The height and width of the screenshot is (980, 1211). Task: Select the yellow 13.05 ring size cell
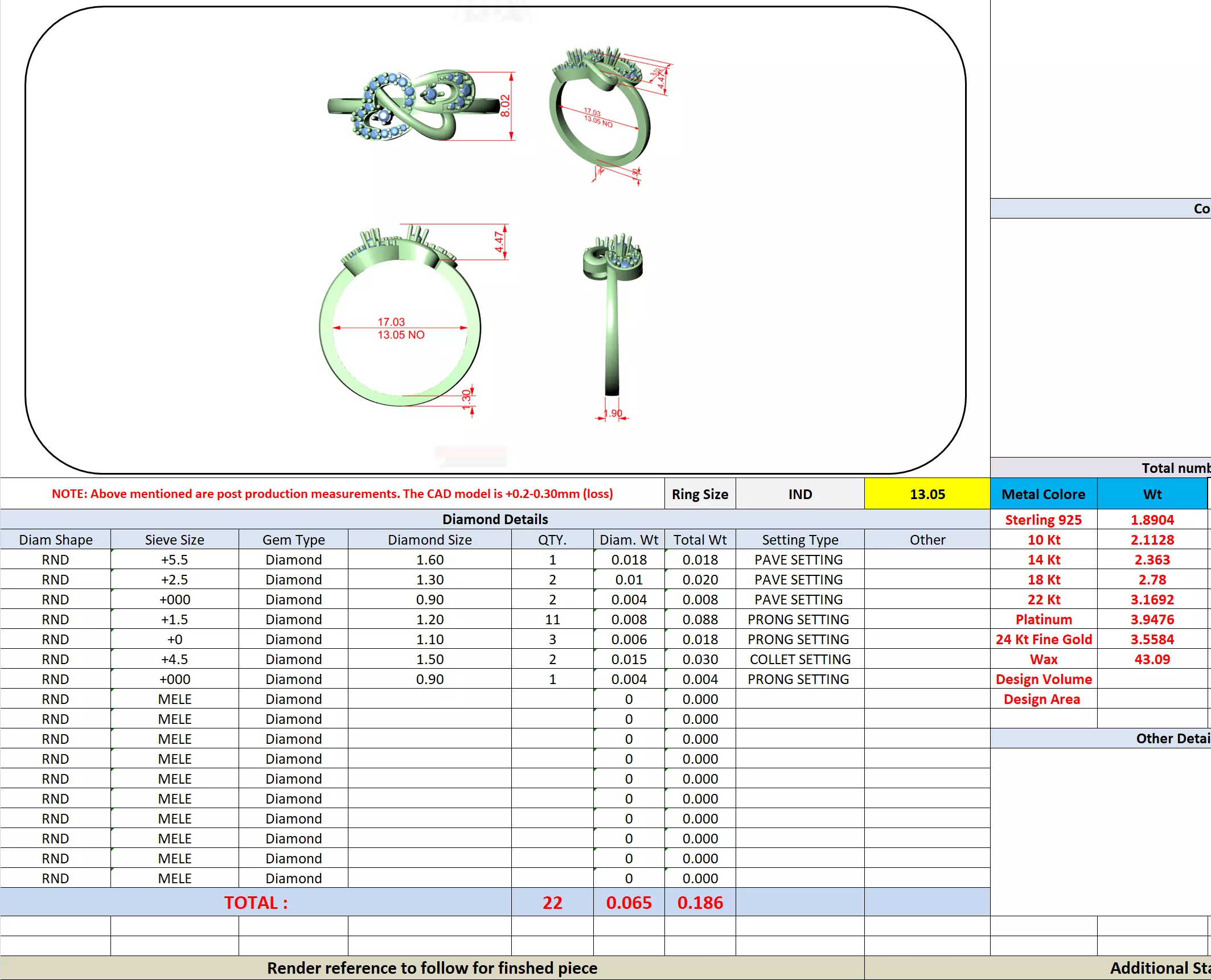[x=926, y=494]
